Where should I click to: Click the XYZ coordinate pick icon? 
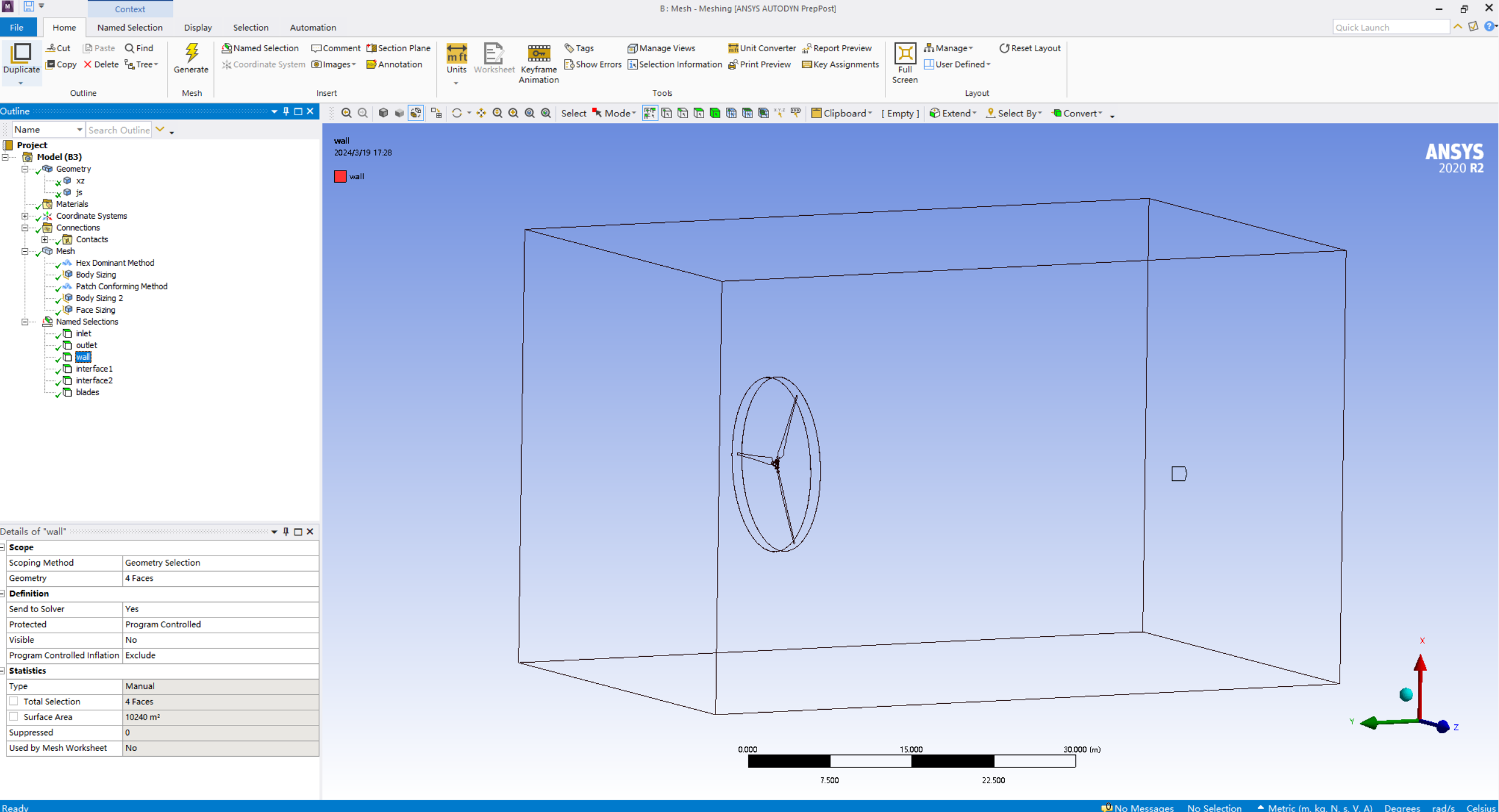780,113
